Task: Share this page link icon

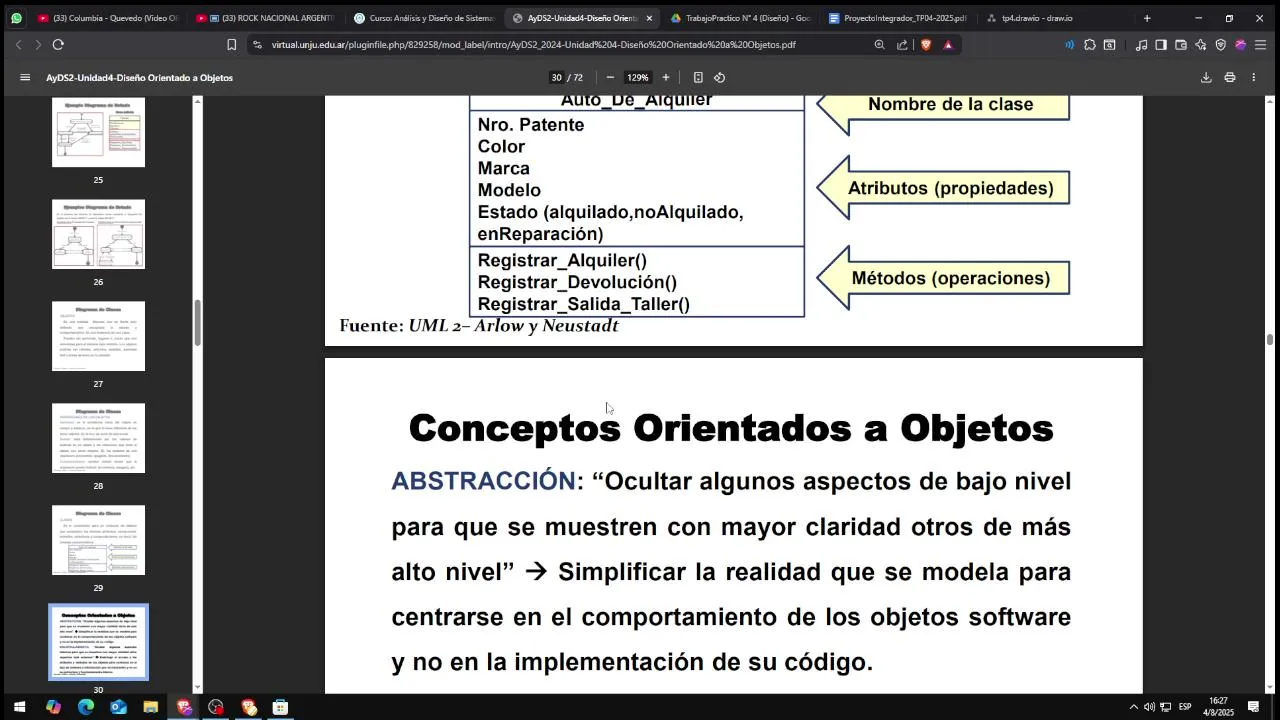Action: pyautogui.click(x=902, y=44)
